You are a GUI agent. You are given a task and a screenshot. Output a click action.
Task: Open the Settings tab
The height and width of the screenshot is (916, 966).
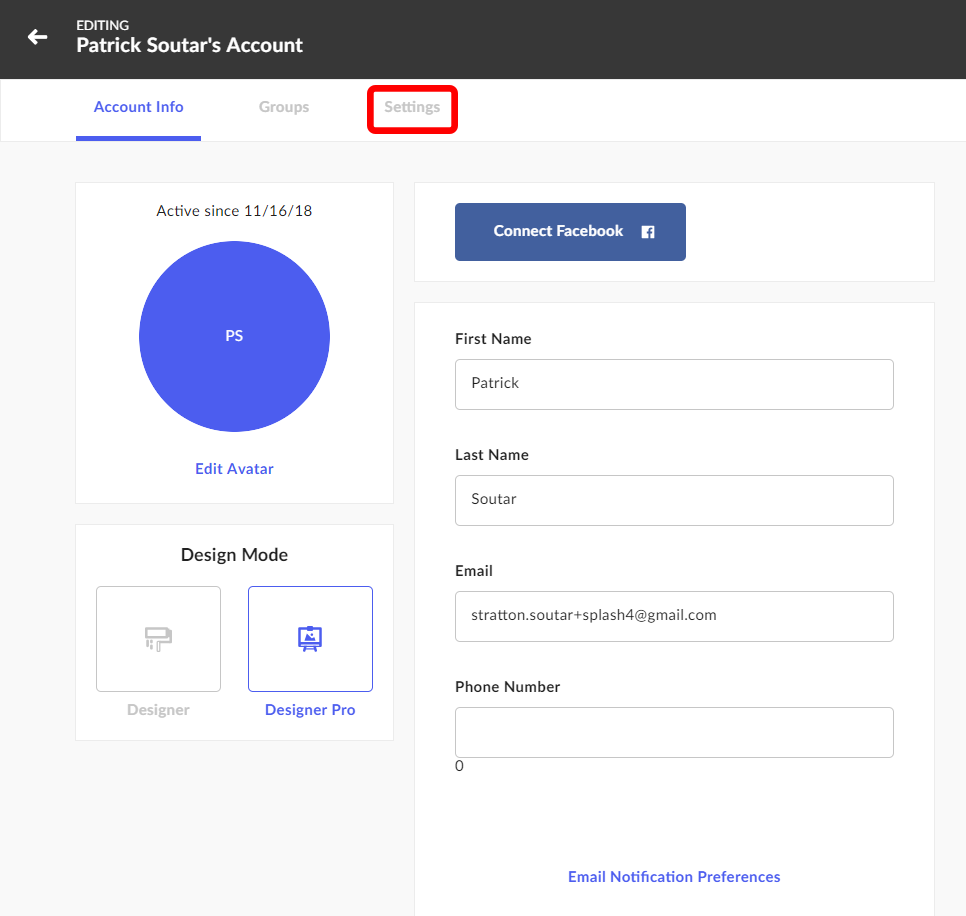coord(412,107)
